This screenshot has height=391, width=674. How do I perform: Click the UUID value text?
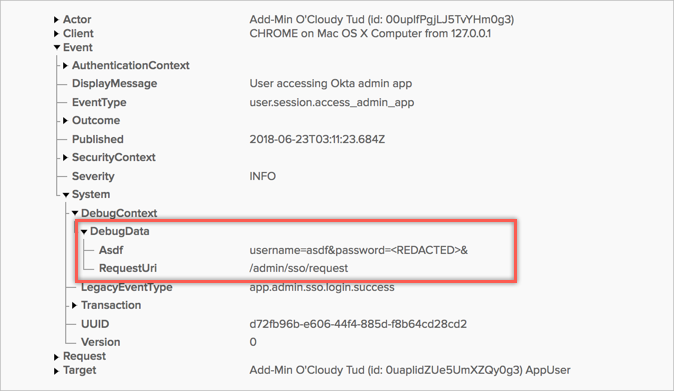pyautogui.click(x=358, y=324)
